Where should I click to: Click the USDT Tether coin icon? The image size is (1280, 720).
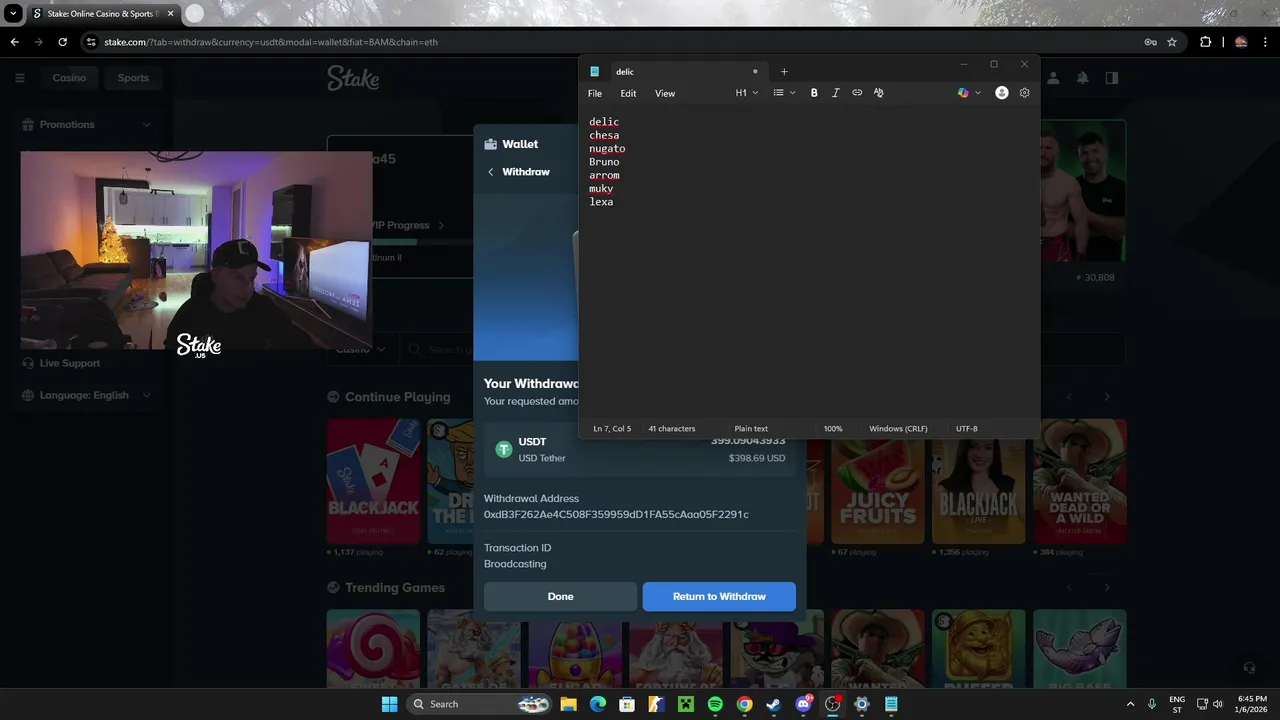504,450
